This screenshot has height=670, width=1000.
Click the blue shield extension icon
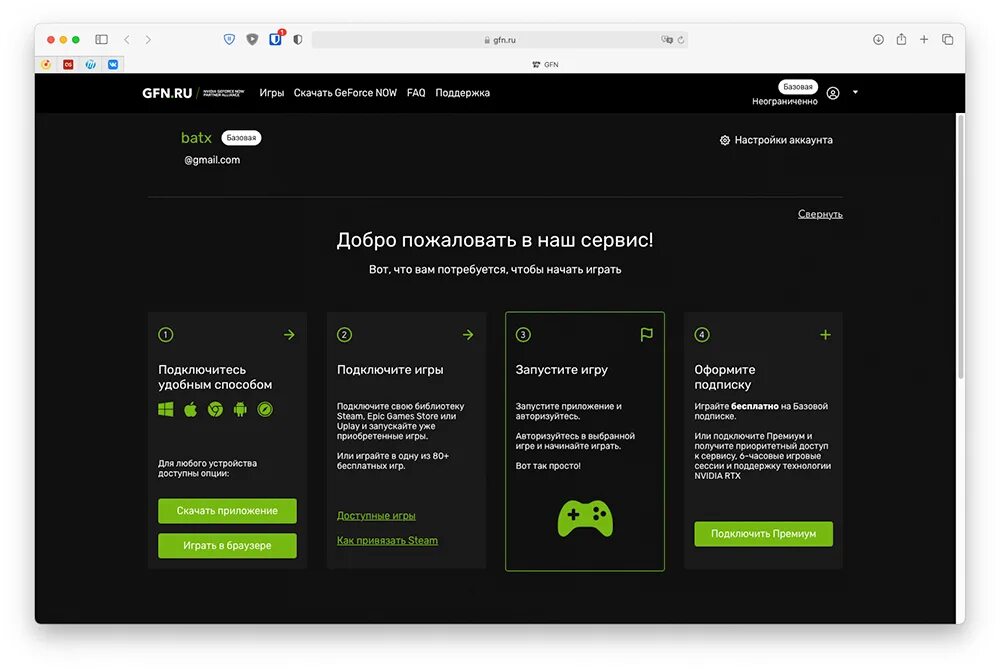(229, 40)
